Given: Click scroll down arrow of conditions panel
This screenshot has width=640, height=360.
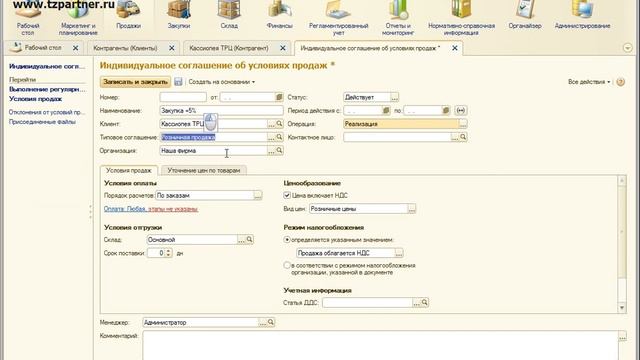Looking at the screenshot, I should [x=622, y=308].
